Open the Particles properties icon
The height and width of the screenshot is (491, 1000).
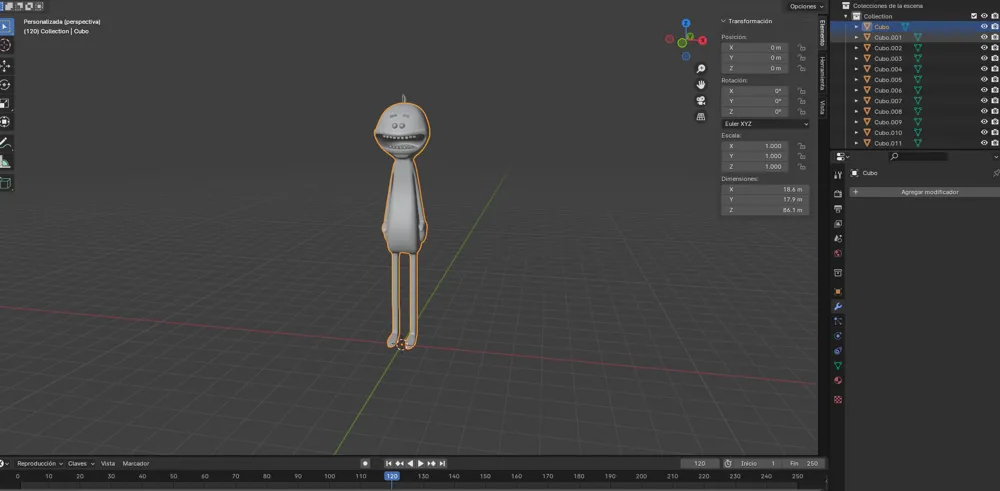(x=838, y=321)
